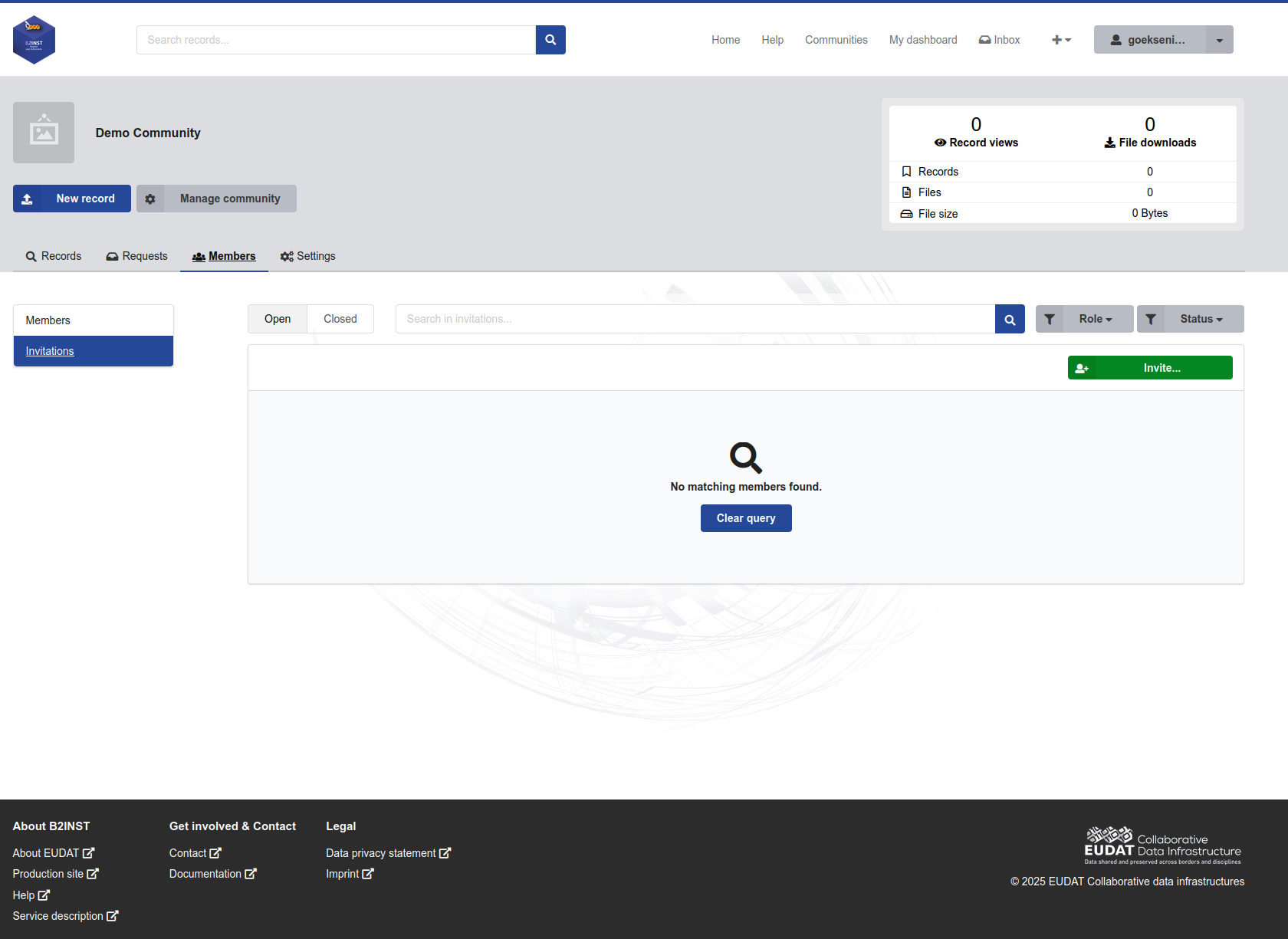Open the goekseni user profile button
Screen dimensions: 1288x939
click(x=1149, y=40)
